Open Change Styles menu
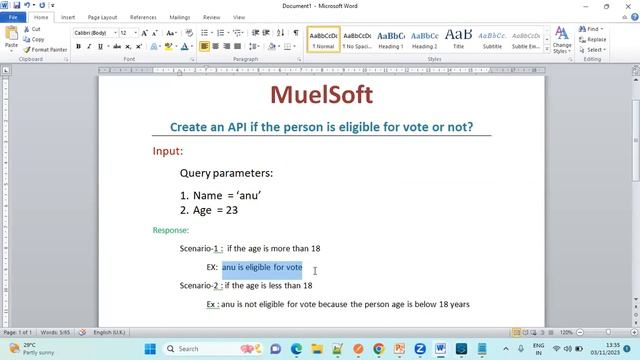 tap(562, 40)
